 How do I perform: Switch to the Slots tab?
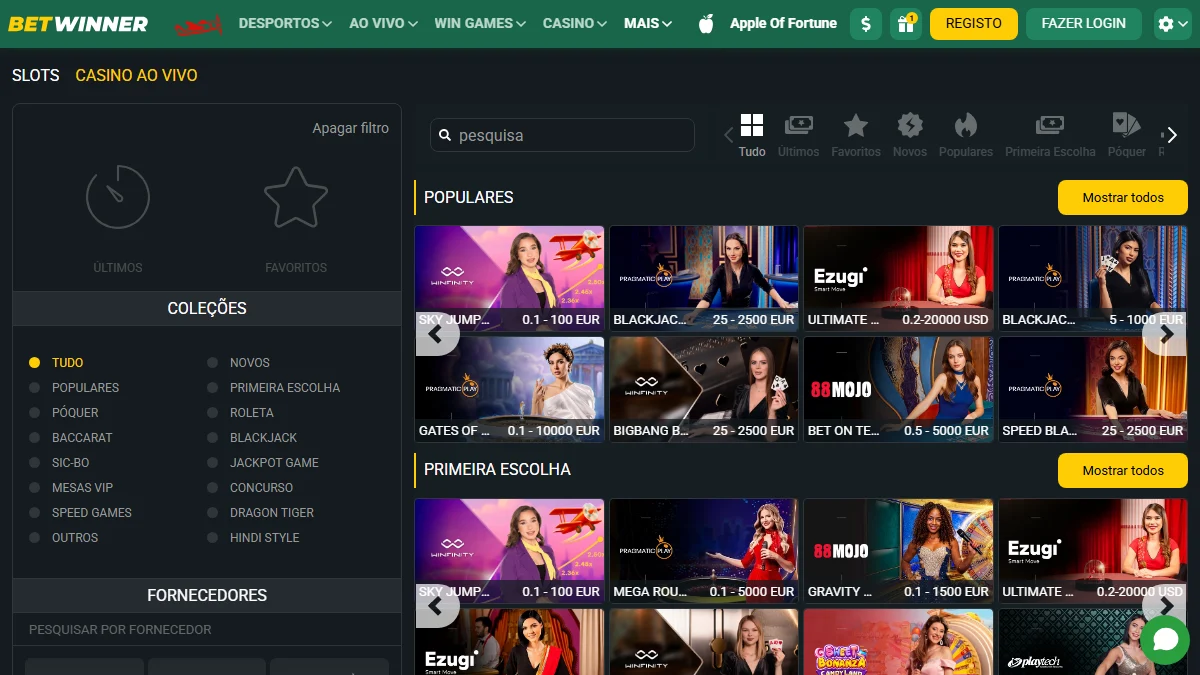click(x=36, y=75)
